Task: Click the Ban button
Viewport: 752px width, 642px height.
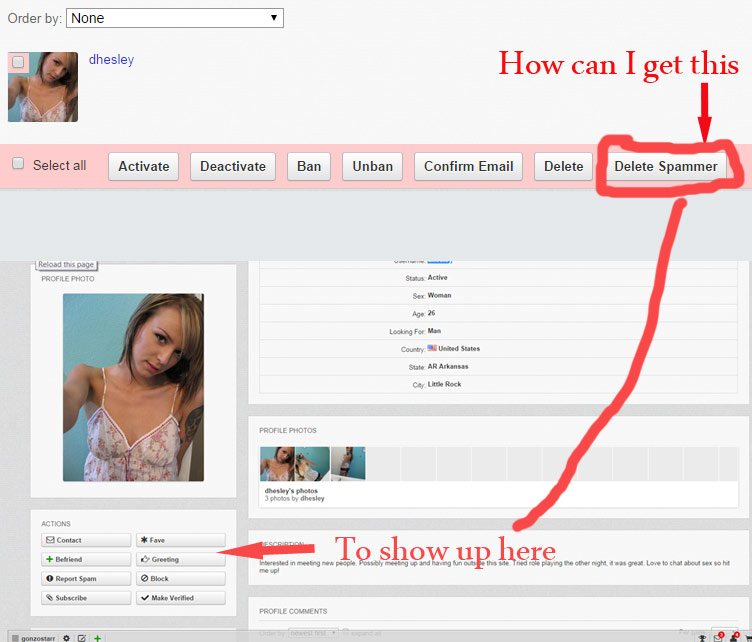Action: (x=309, y=166)
